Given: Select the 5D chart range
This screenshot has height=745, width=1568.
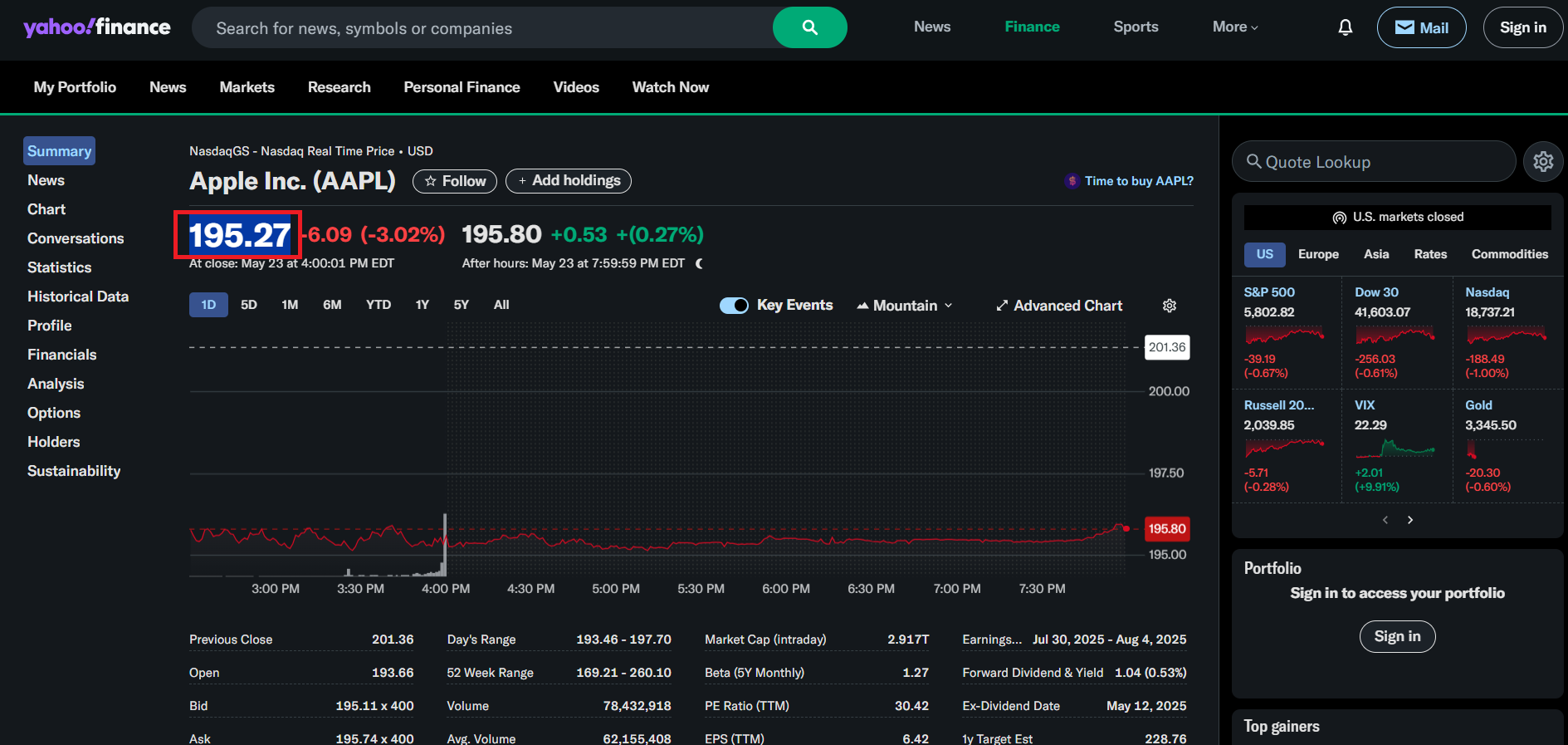Looking at the screenshot, I should click(x=249, y=305).
